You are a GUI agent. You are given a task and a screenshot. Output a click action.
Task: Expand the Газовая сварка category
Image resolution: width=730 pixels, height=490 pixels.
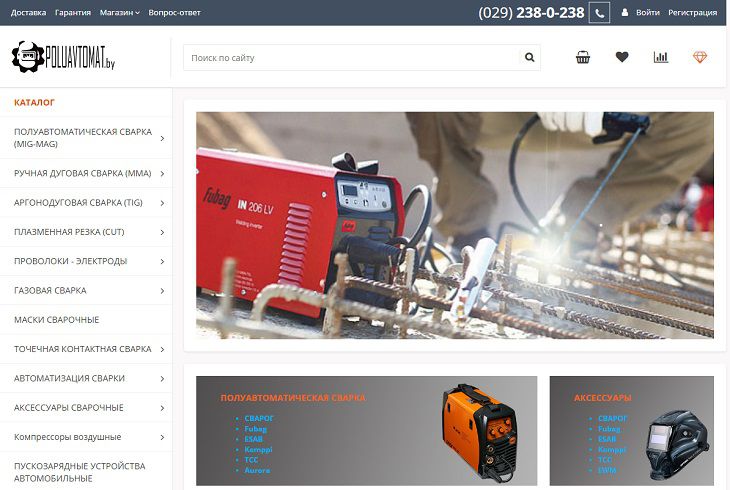pyautogui.click(x=162, y=290)
